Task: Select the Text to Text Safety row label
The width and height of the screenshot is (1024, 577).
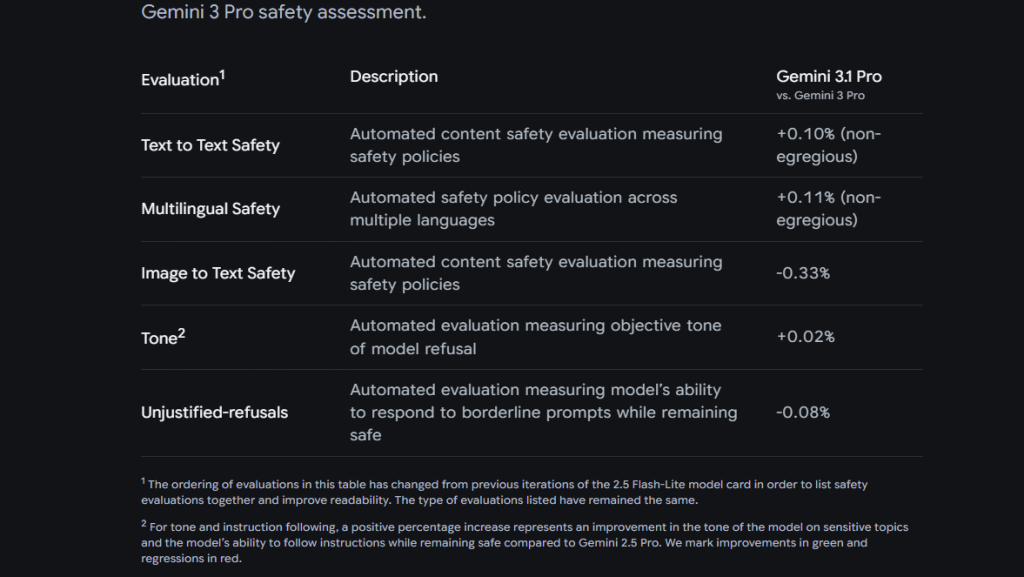Action: 210,145
